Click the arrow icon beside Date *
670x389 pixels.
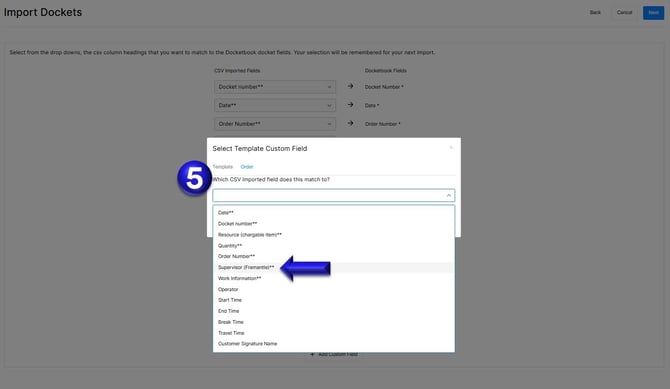350,105
